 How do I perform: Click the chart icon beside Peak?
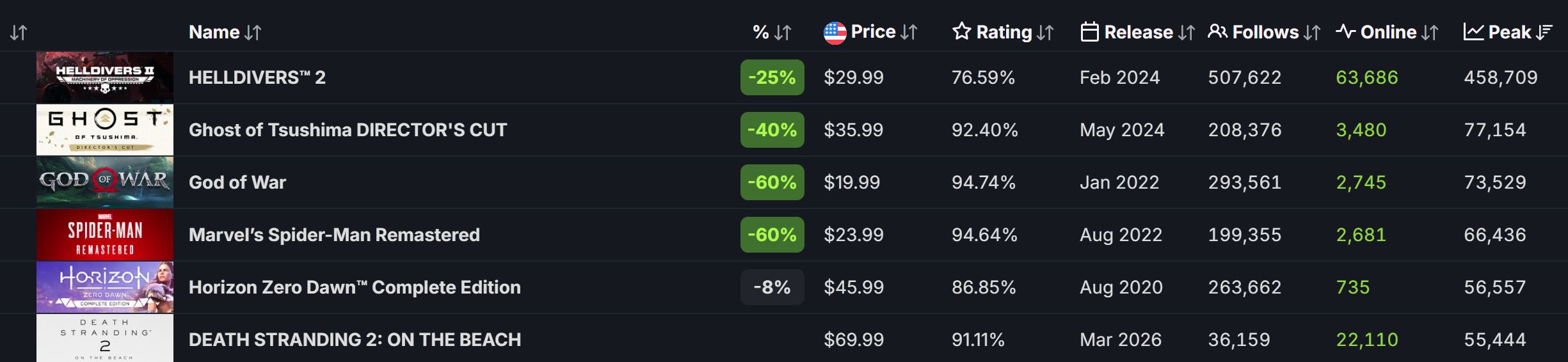1473,32
